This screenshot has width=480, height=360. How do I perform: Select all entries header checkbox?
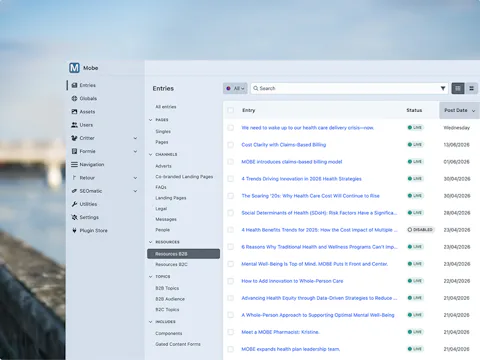[230, 110]
